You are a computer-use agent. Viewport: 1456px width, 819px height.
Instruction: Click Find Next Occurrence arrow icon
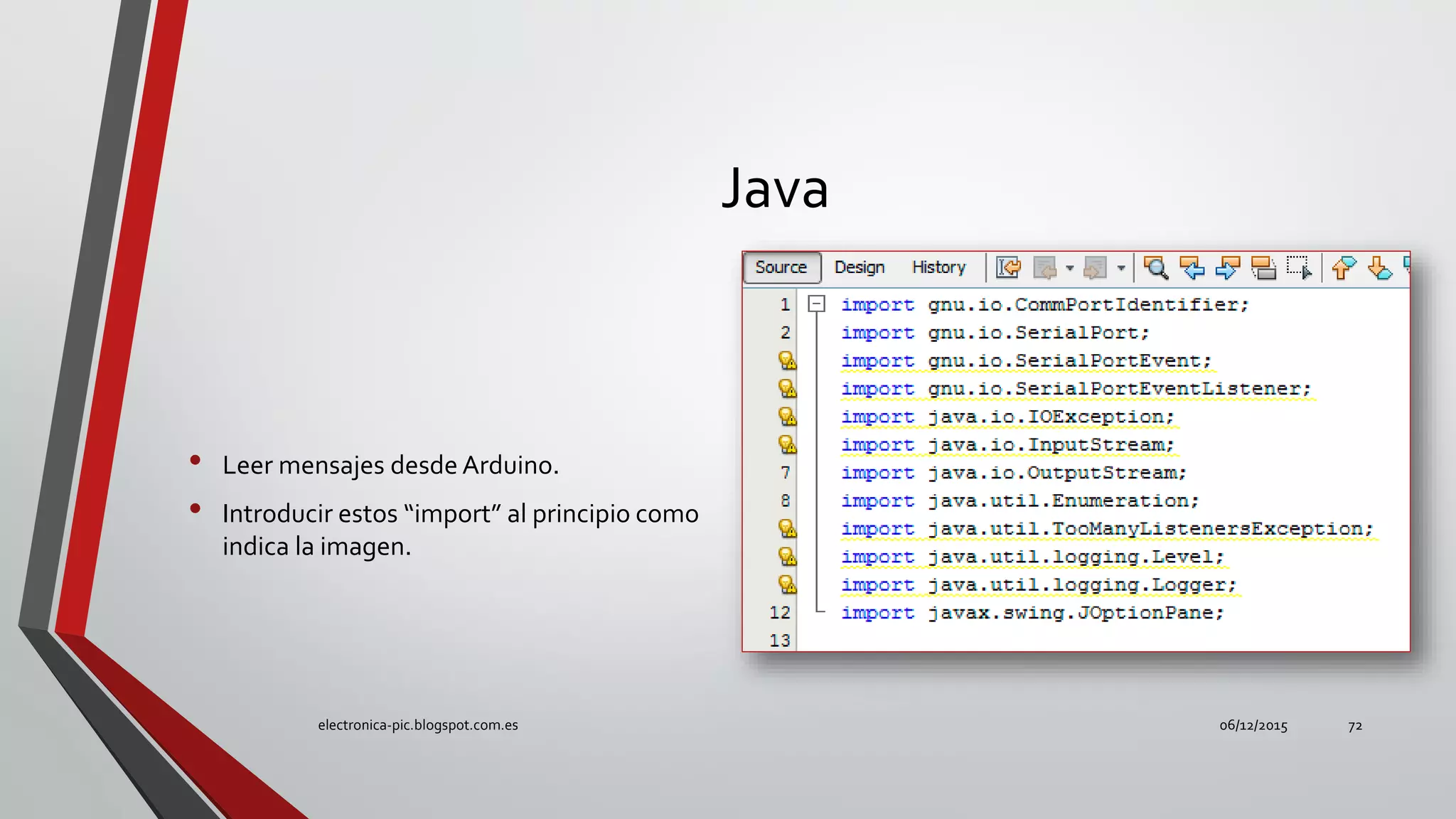point(1227,267)
